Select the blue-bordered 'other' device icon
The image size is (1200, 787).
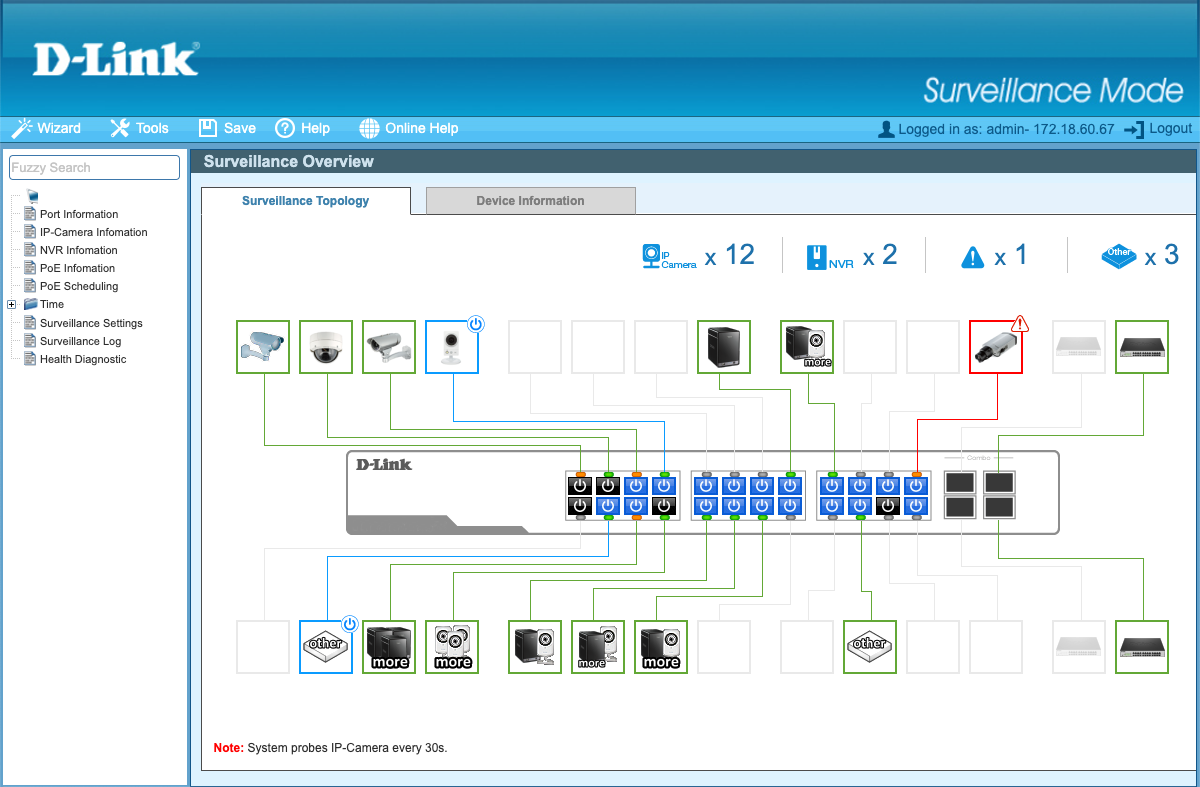326,646
